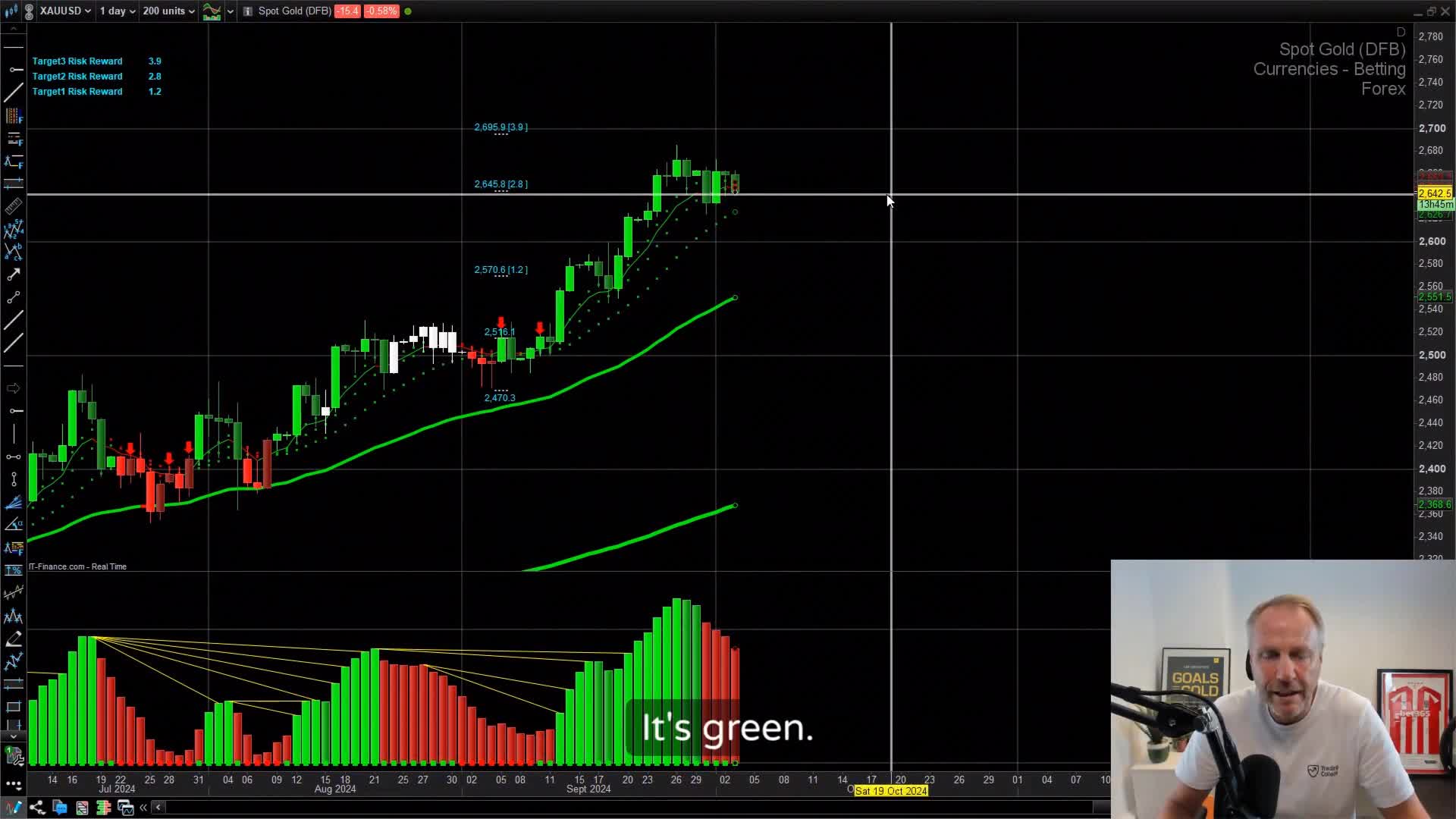Open a new chart window icon
This screenshot has height=819, width=1456.
pyautogui.click(x=125, y=808)
